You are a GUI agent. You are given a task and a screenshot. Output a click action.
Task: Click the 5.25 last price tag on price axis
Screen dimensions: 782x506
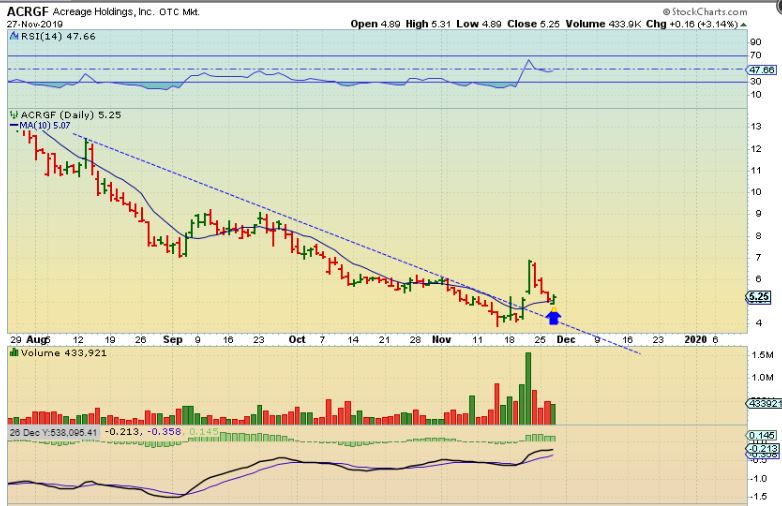click(759, 297)
